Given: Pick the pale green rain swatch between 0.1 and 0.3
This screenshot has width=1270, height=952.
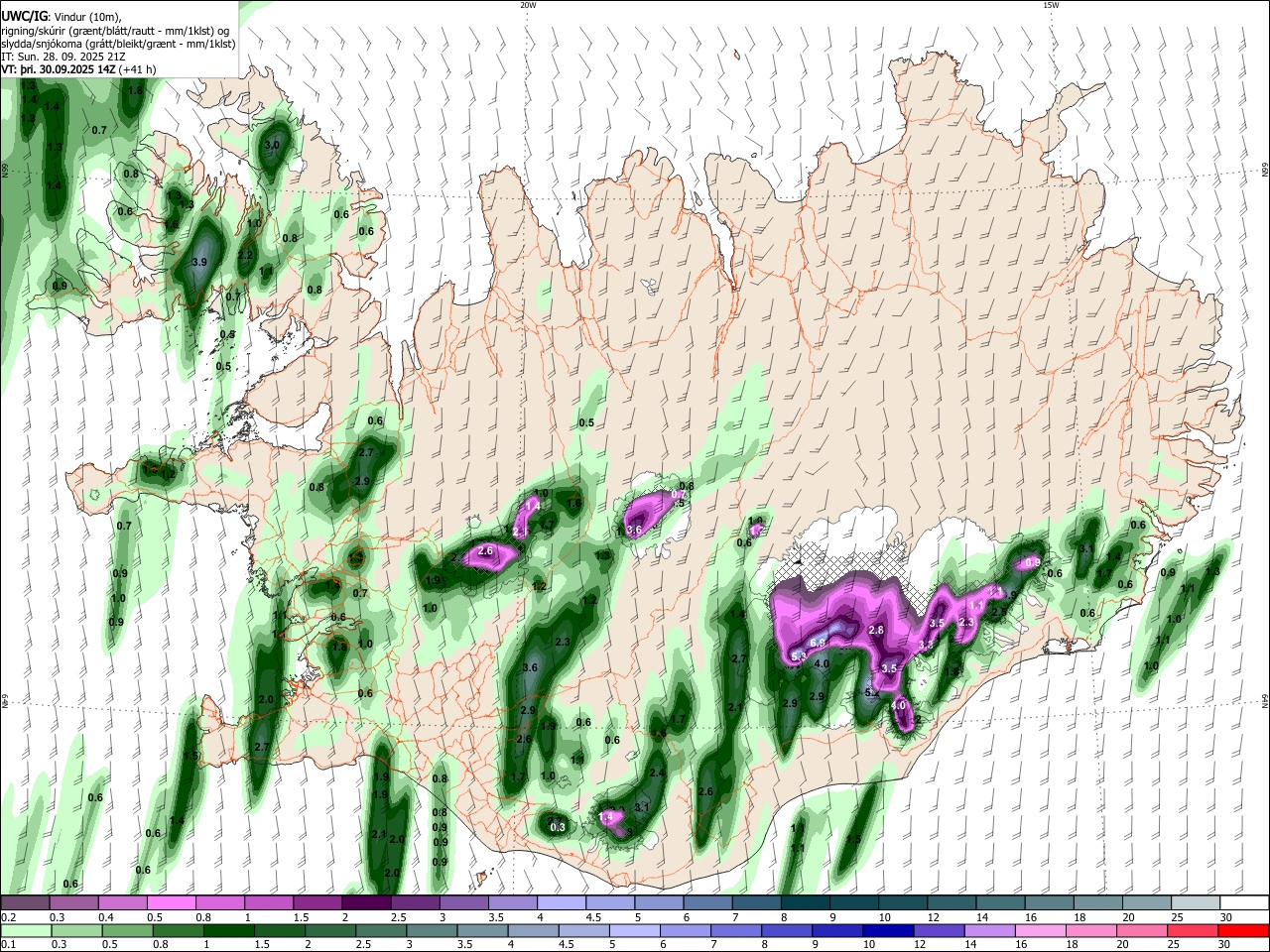Looking at the screenshot, I should coord(25,930).
